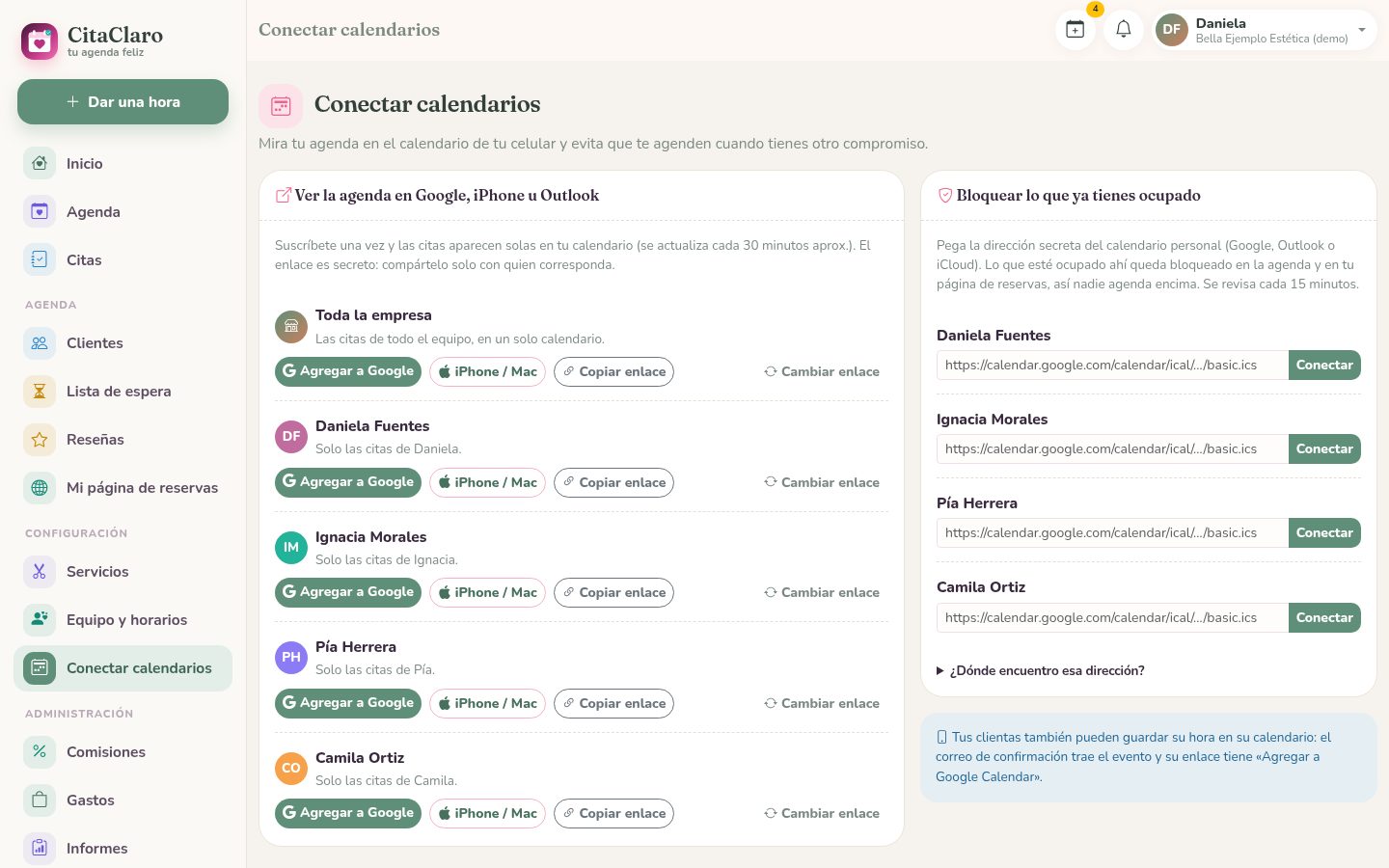Focus the calendar URL field for Camila Ortiz
Screen dimensions: 1389x868
tap(1112, 617)
